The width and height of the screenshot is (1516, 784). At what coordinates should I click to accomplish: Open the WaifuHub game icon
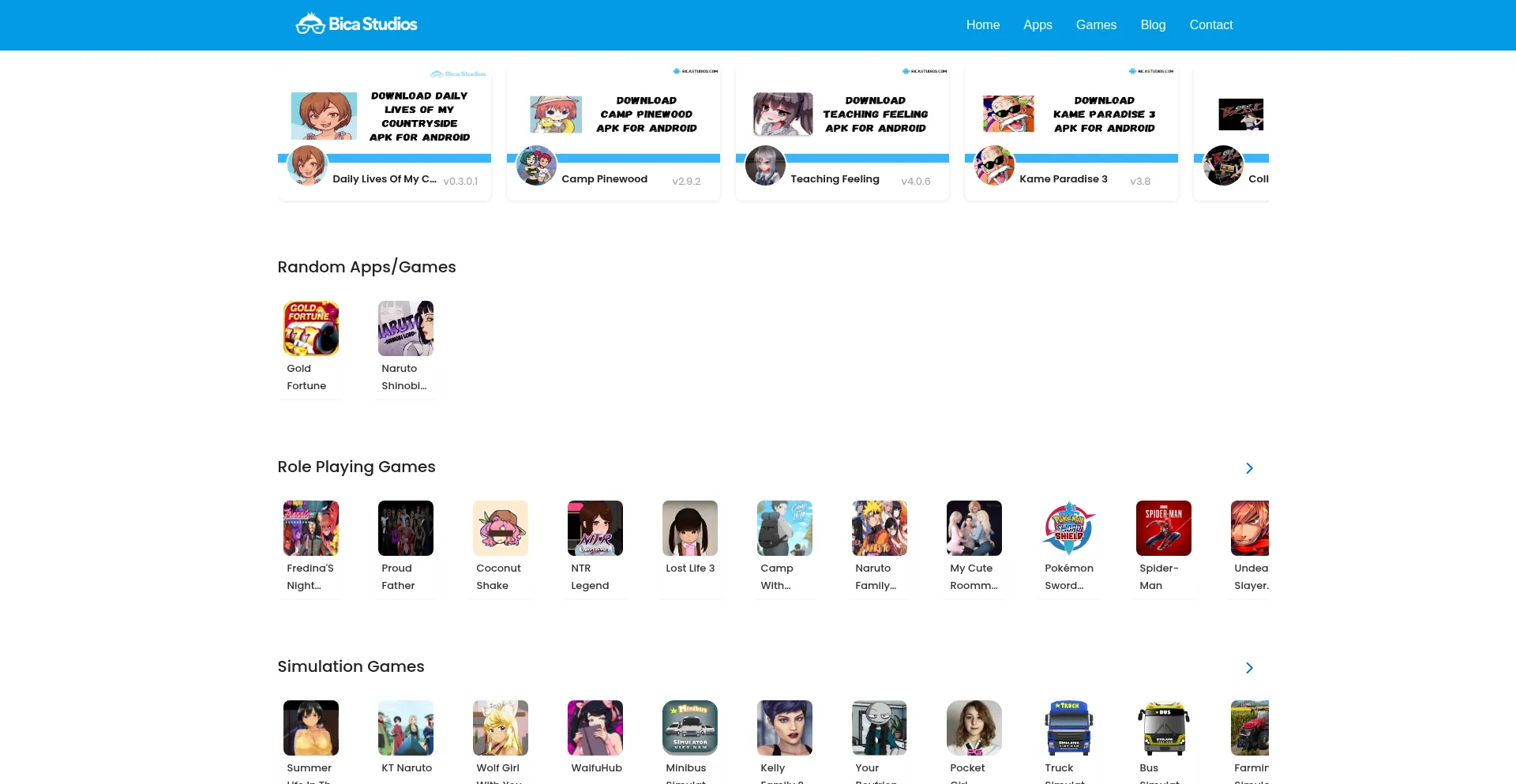595,728
